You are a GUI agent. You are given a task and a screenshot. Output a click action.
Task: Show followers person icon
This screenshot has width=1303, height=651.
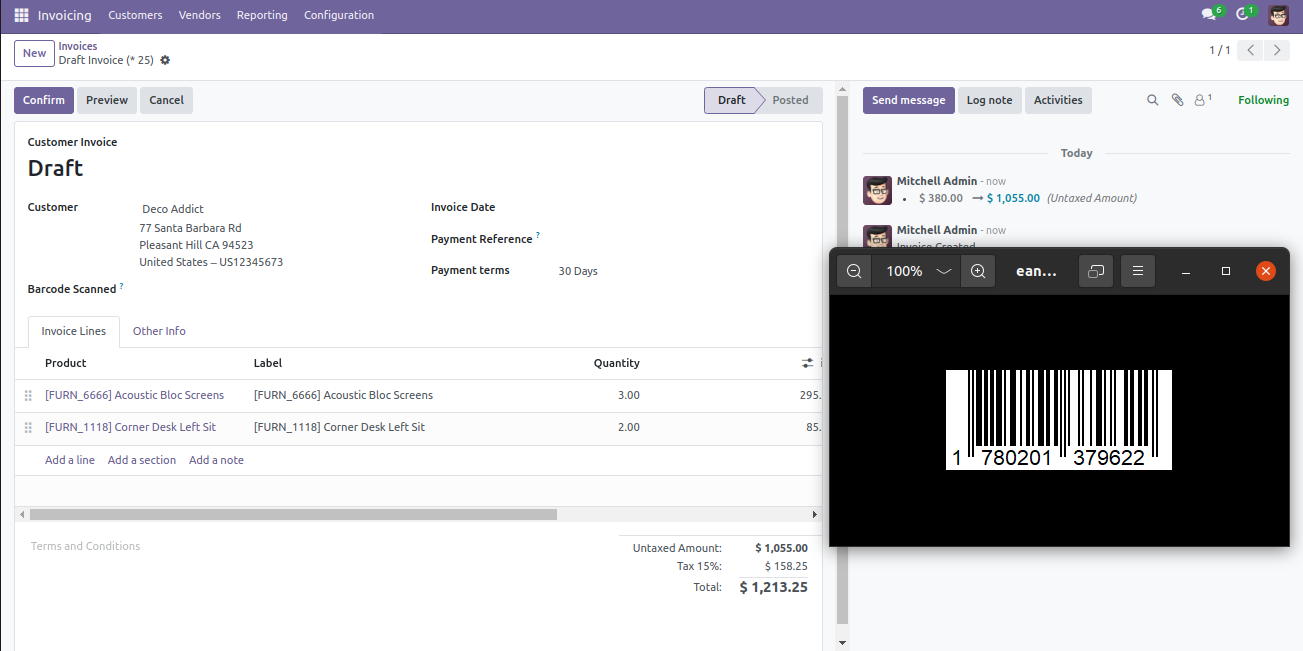1202,100
